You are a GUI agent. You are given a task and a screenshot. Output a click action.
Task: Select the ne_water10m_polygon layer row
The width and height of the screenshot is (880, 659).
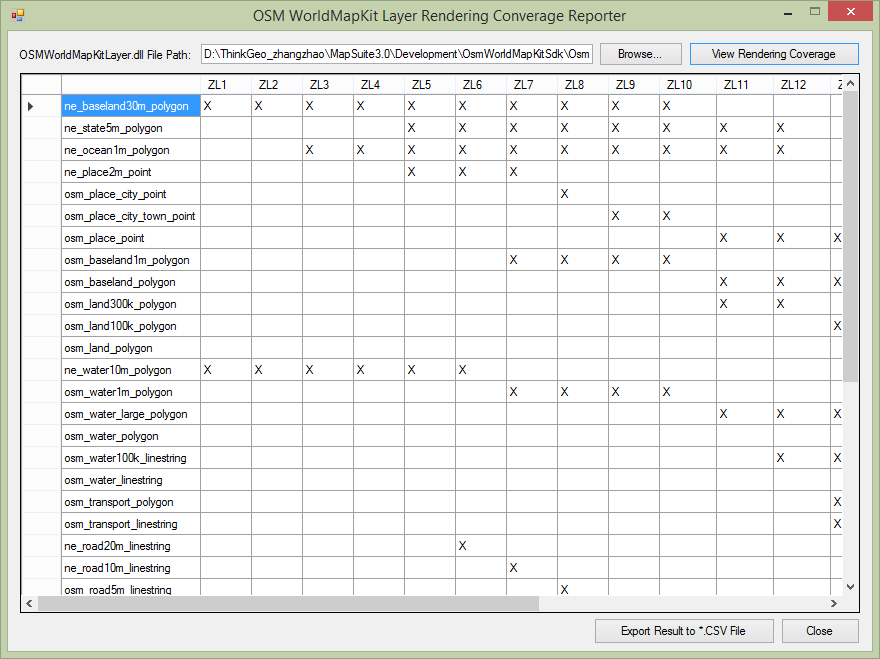click(x=130, y=370)
